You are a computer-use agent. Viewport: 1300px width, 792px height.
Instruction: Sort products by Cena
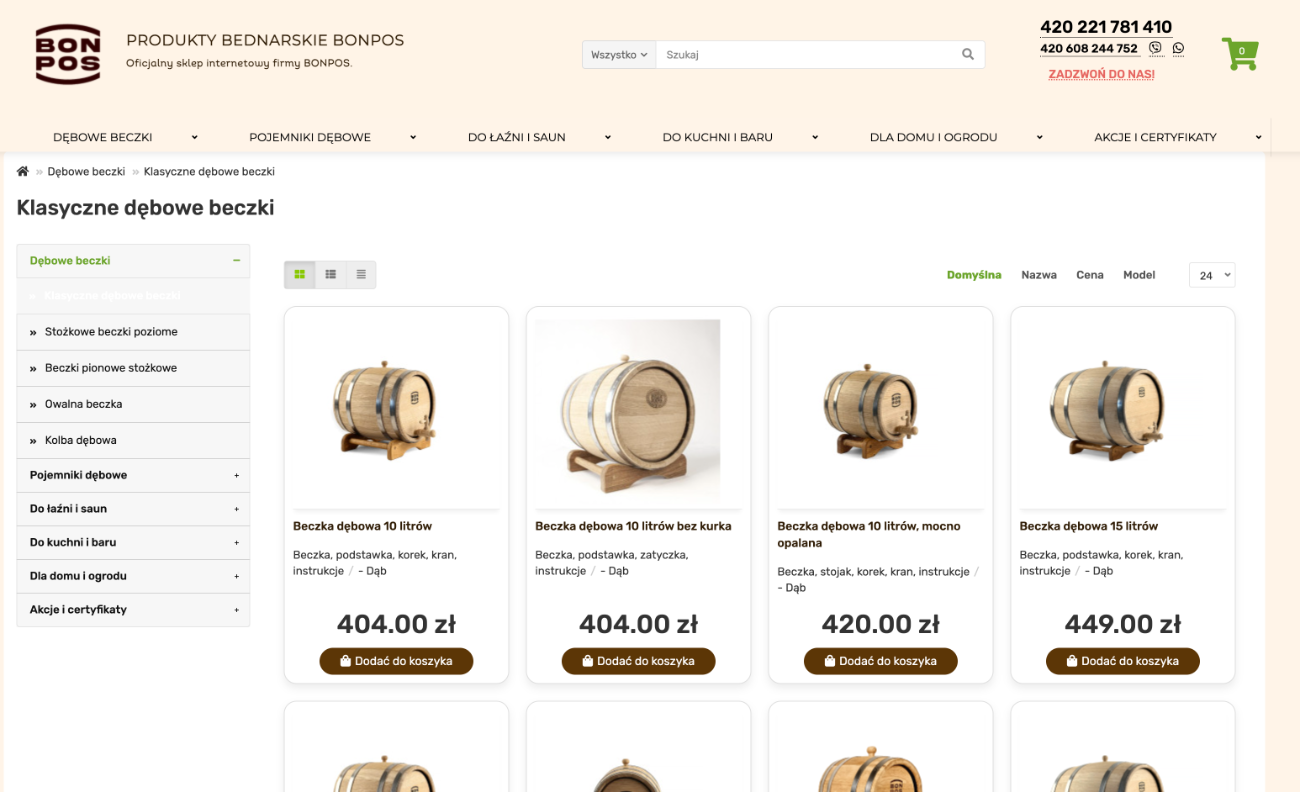pyautogui.click(x=1090, y=275)
